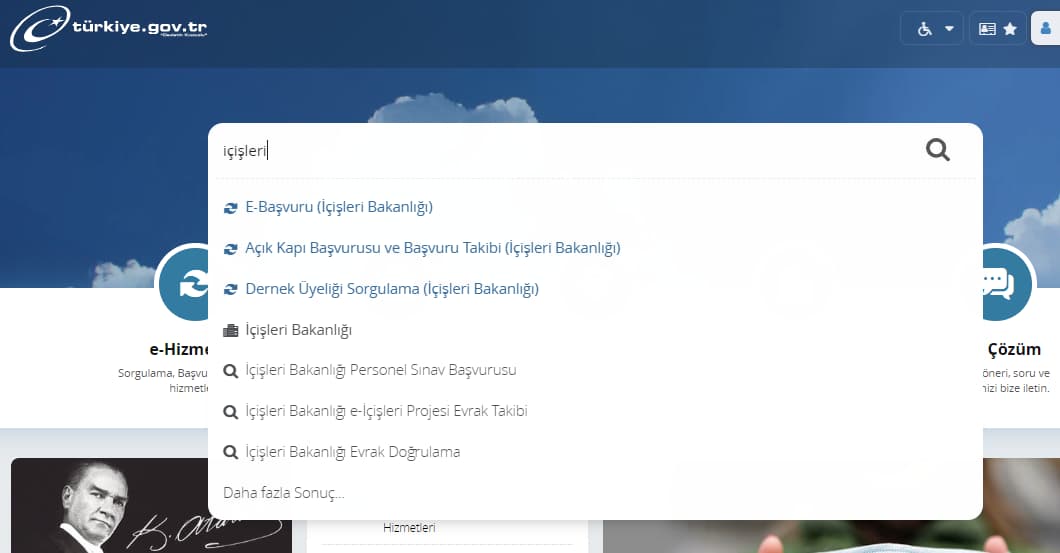Open the user login icon
The image size is (1060, 553).
coord(1045,28)
